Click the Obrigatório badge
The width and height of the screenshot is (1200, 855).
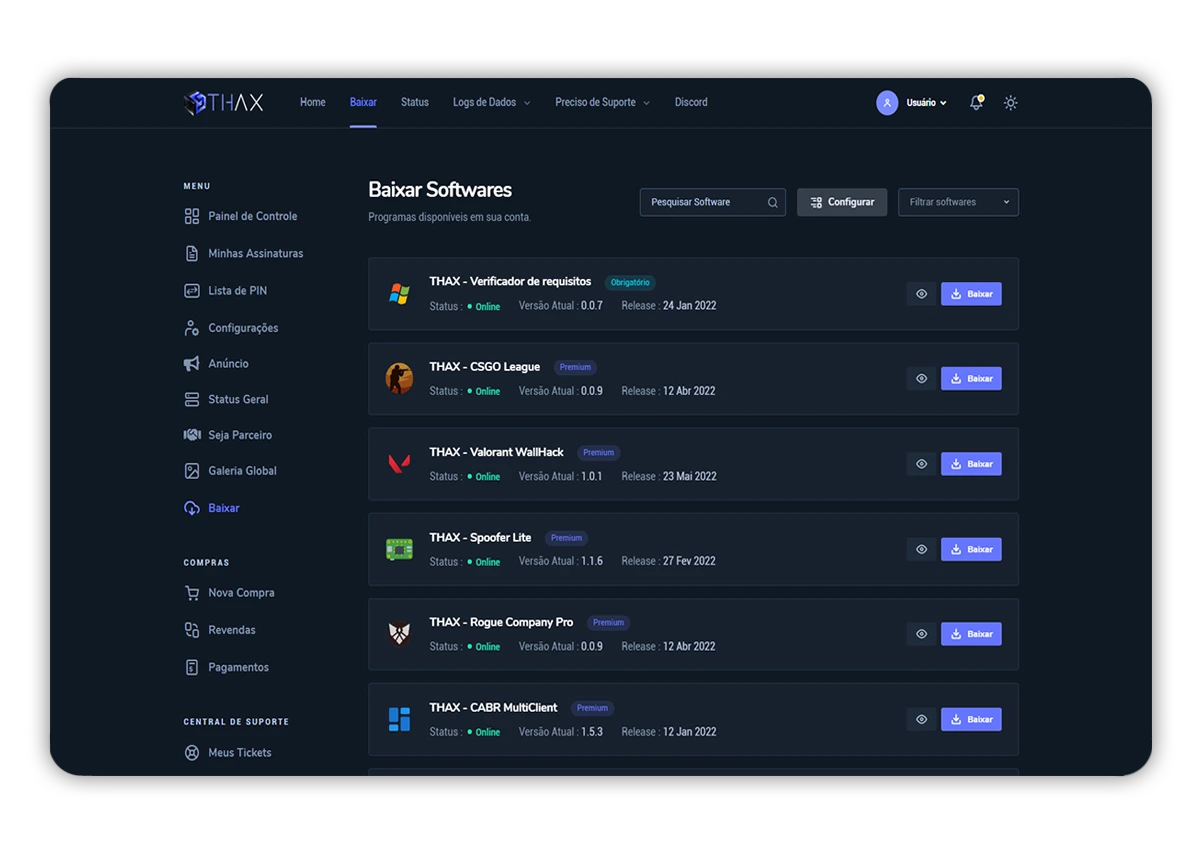[x=630, y=282]
